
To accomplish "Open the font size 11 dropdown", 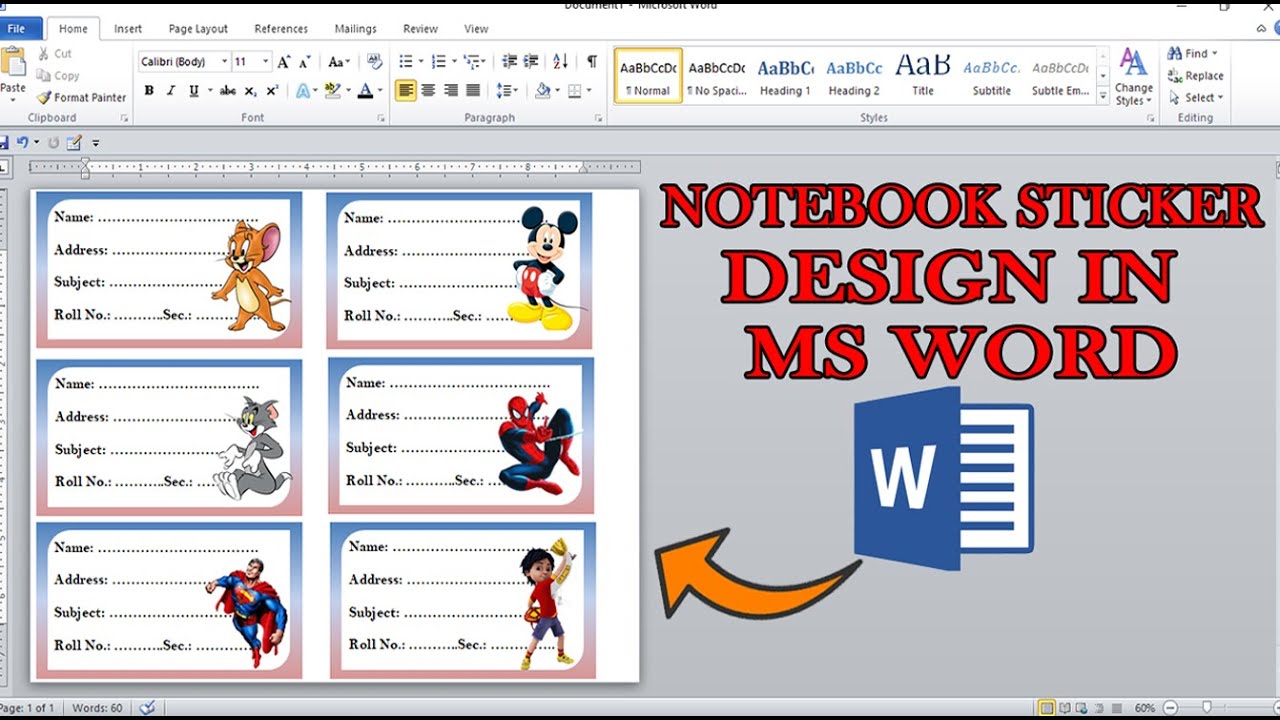I will click(x=266, y=62).
